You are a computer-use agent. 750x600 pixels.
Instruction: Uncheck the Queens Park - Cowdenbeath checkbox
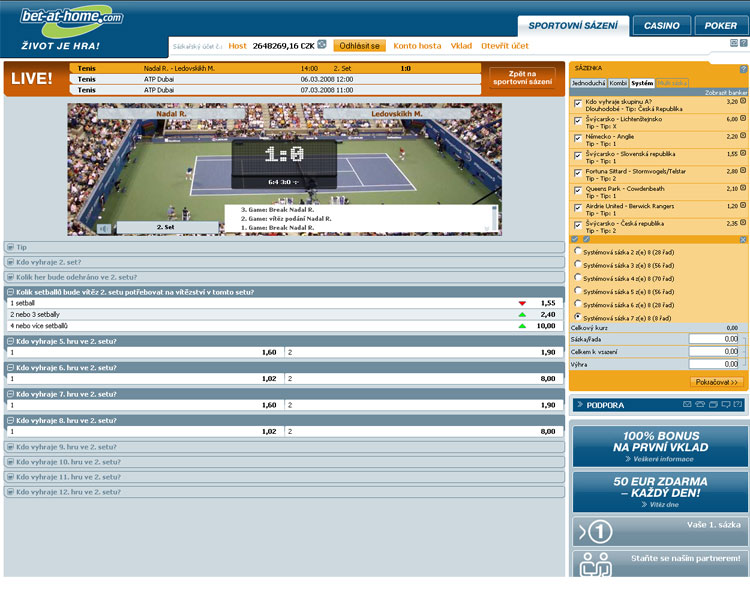[x=576, y=190]
